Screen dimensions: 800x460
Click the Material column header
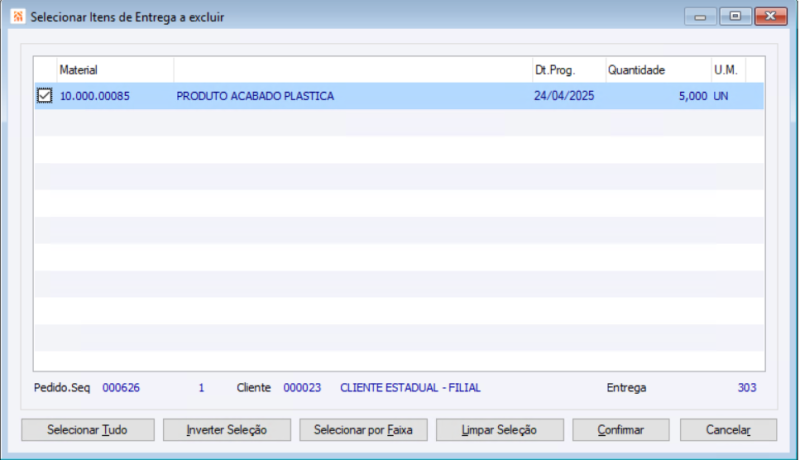[115, 70]
